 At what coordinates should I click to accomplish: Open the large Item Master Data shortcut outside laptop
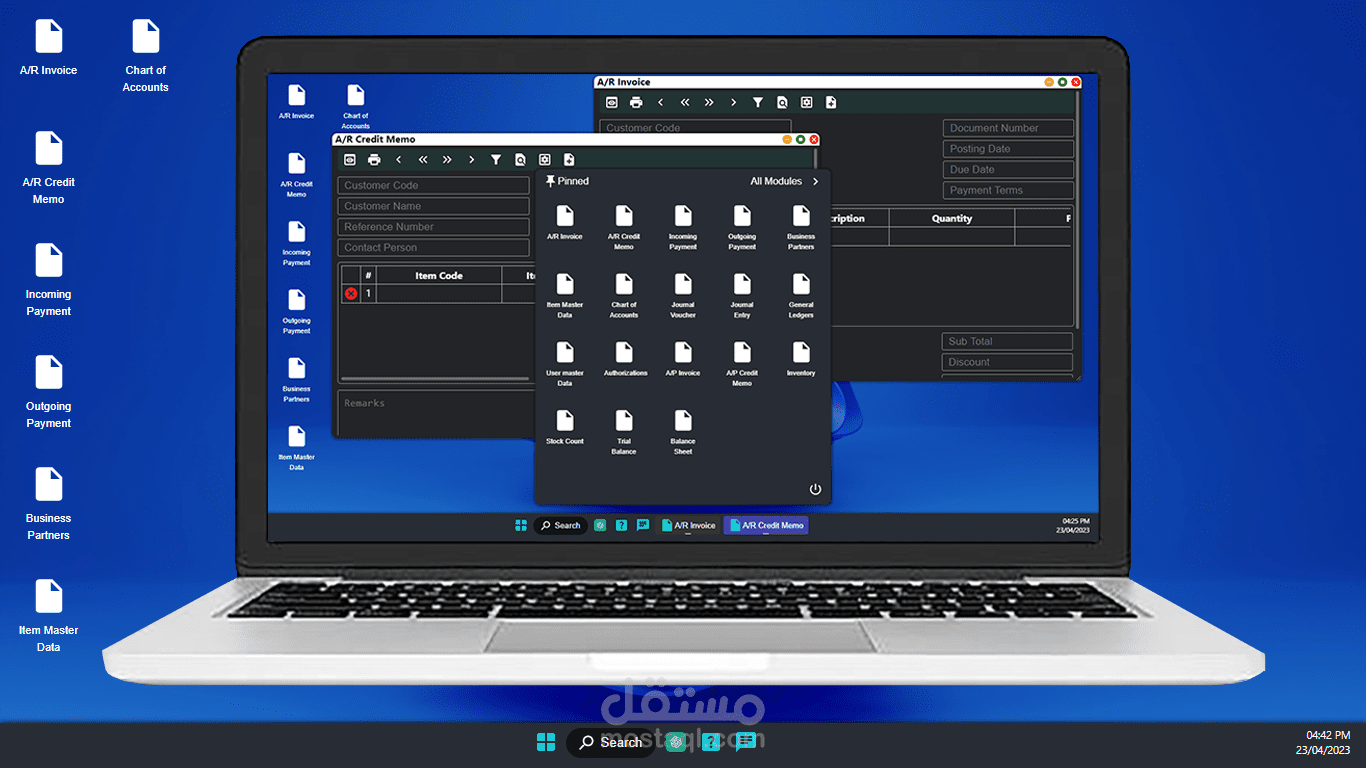tap(48, 616)
